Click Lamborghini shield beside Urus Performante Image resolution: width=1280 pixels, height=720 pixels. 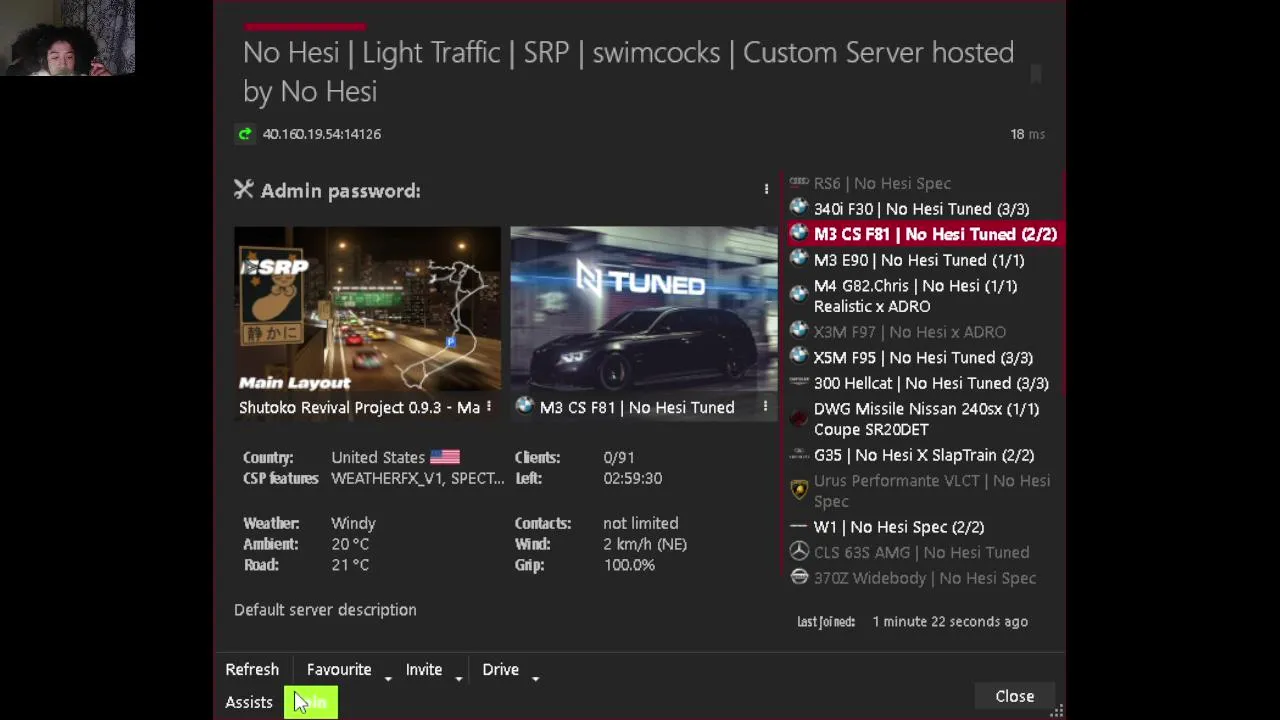click(798, 489)
